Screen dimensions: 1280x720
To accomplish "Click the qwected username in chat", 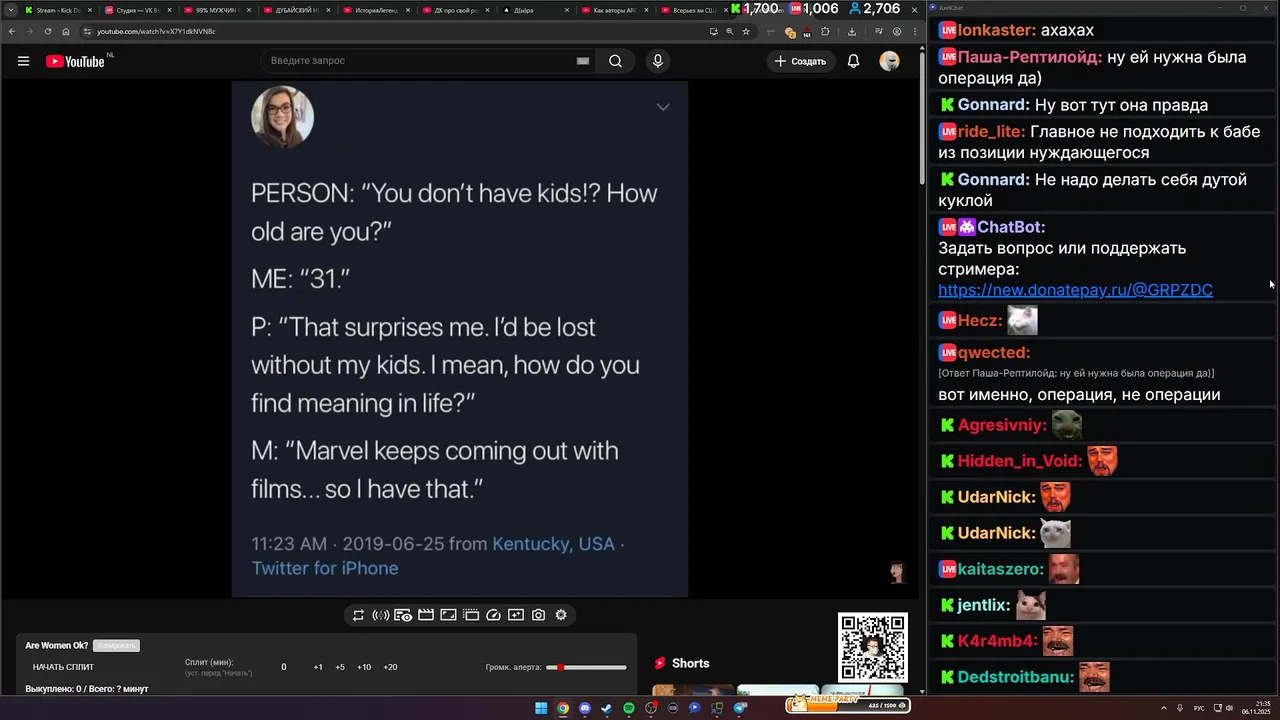I will click(994, 353).
